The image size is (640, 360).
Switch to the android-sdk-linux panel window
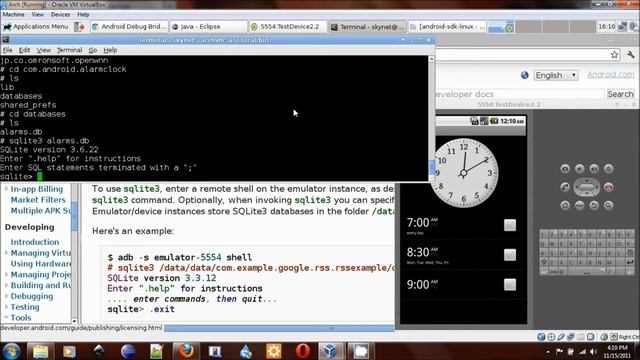coord(447,27)
